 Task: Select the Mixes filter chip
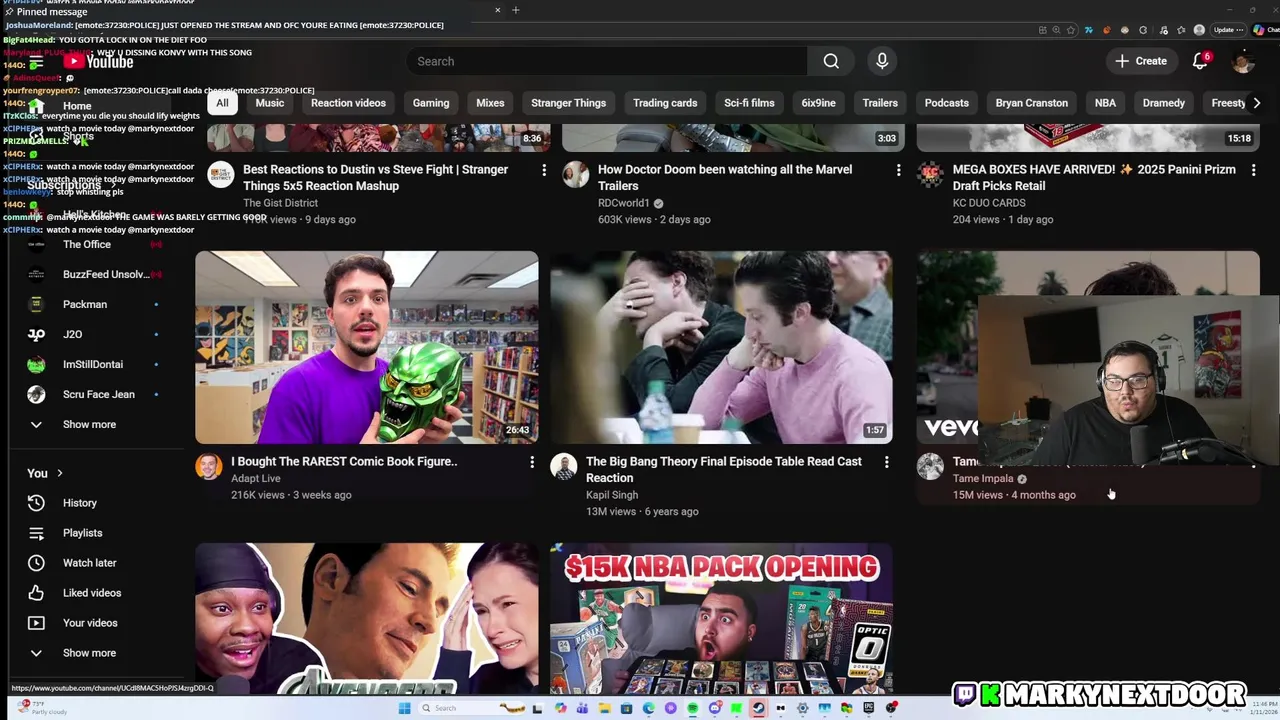coord(490,103)
